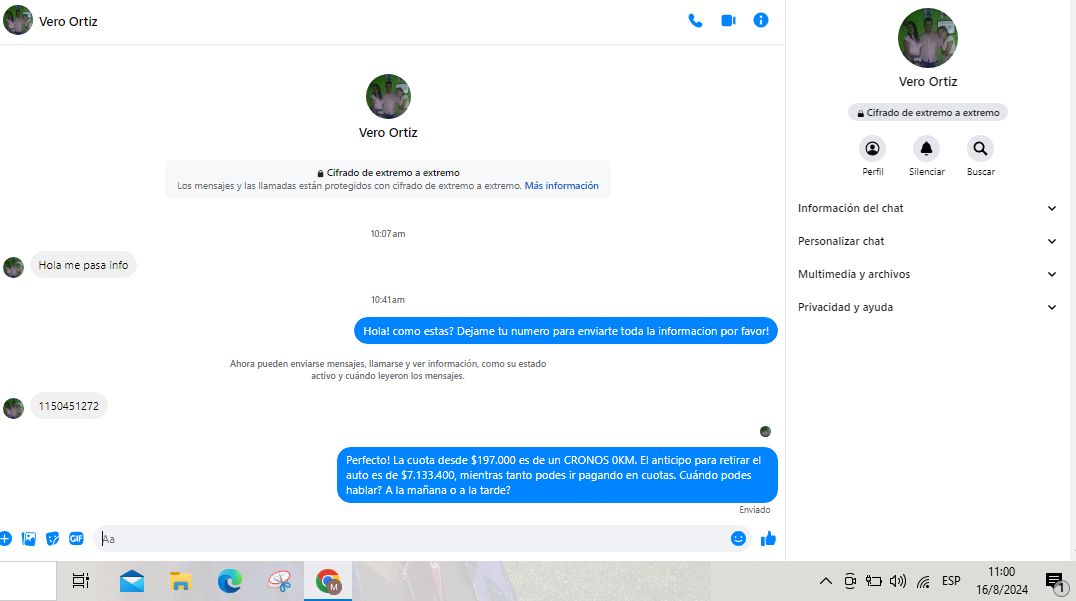Expand Personalizar chat section
This screenshot has width=1076, height=601.
point(927,241)
